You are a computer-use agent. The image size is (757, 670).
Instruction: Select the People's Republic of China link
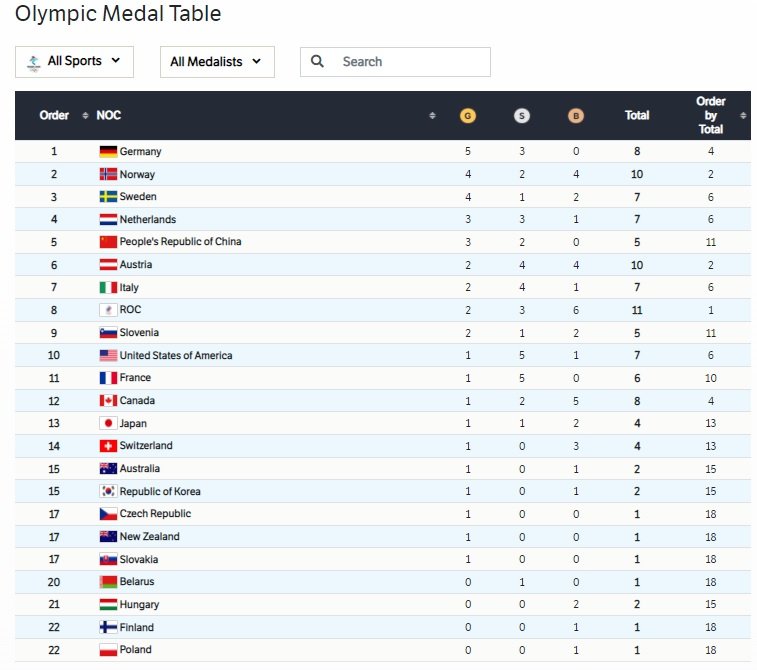tap(180, 242)
